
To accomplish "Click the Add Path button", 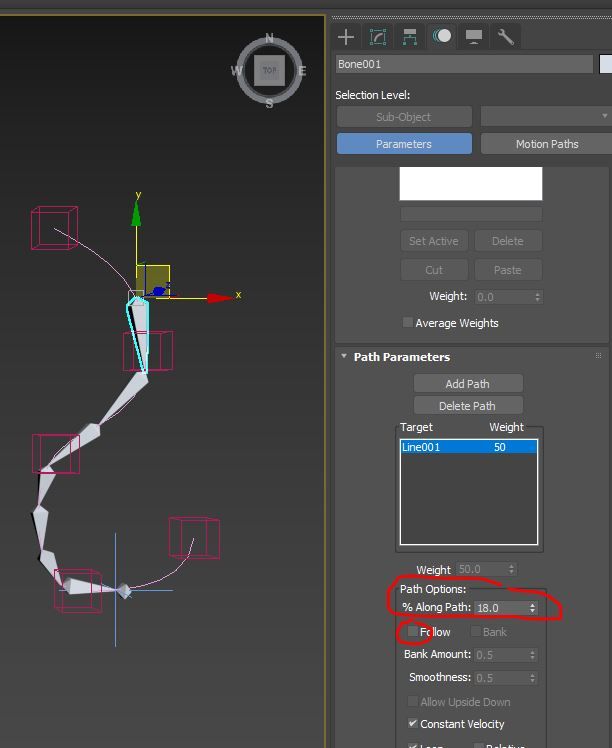I will point(468,384).
